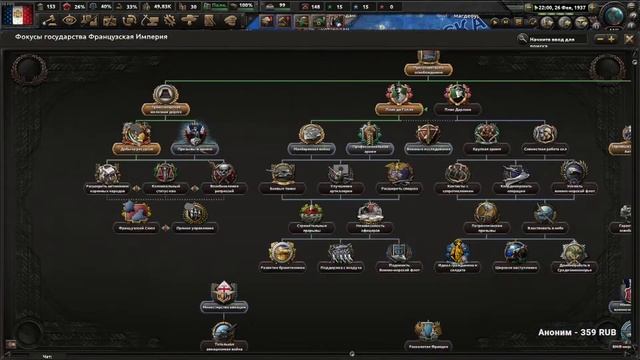Open the Decisions gavel icon
The height and width of the screenshot is (360, 640).
coord(49,20)
